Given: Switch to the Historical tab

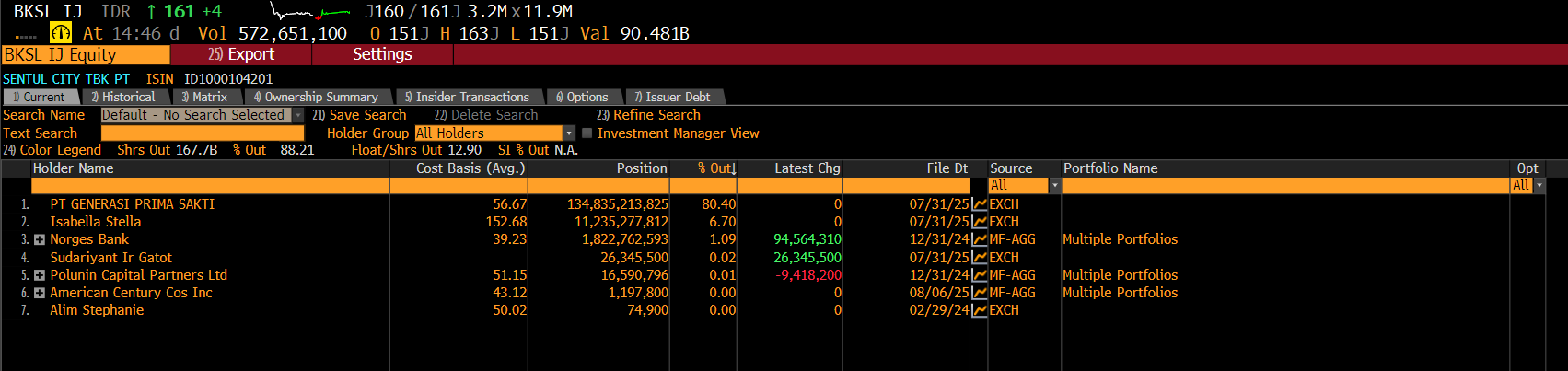Looking at the screenshot, I should coord(123,97).
